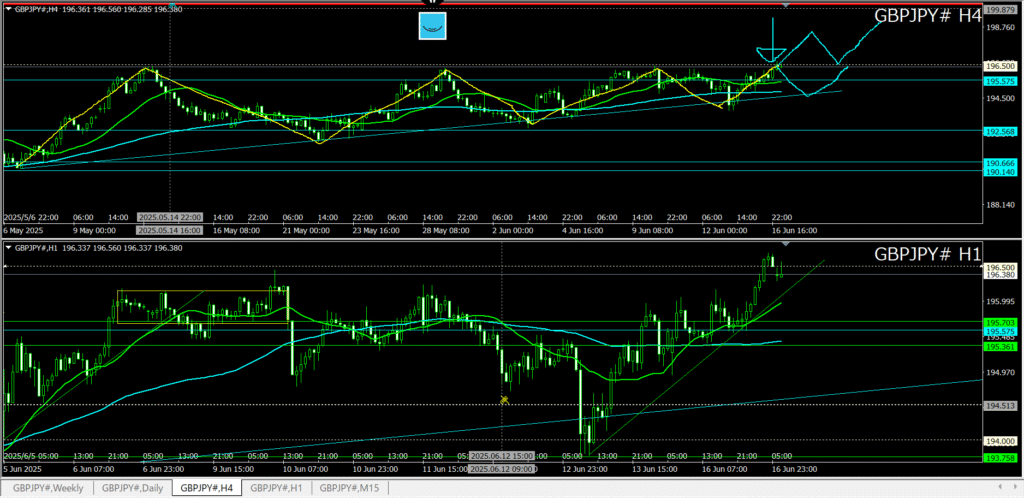Click the 196.380 current price label on H1
1024x498 pixels.
(x=1000, y=275)
